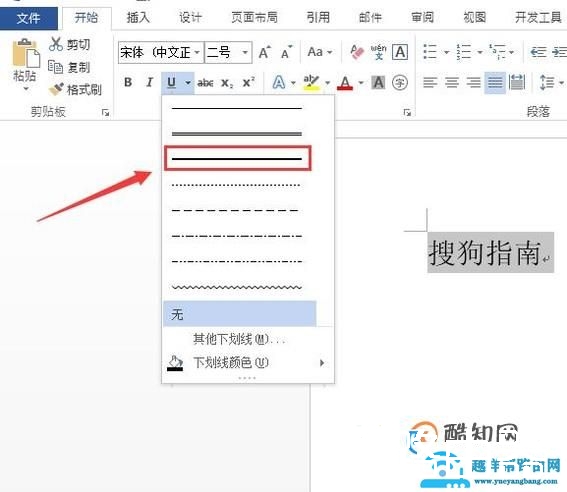The height and width of the screenshot is (492, 567).
Task: Decrease font size with the smaller A
Action: point(286,52)
